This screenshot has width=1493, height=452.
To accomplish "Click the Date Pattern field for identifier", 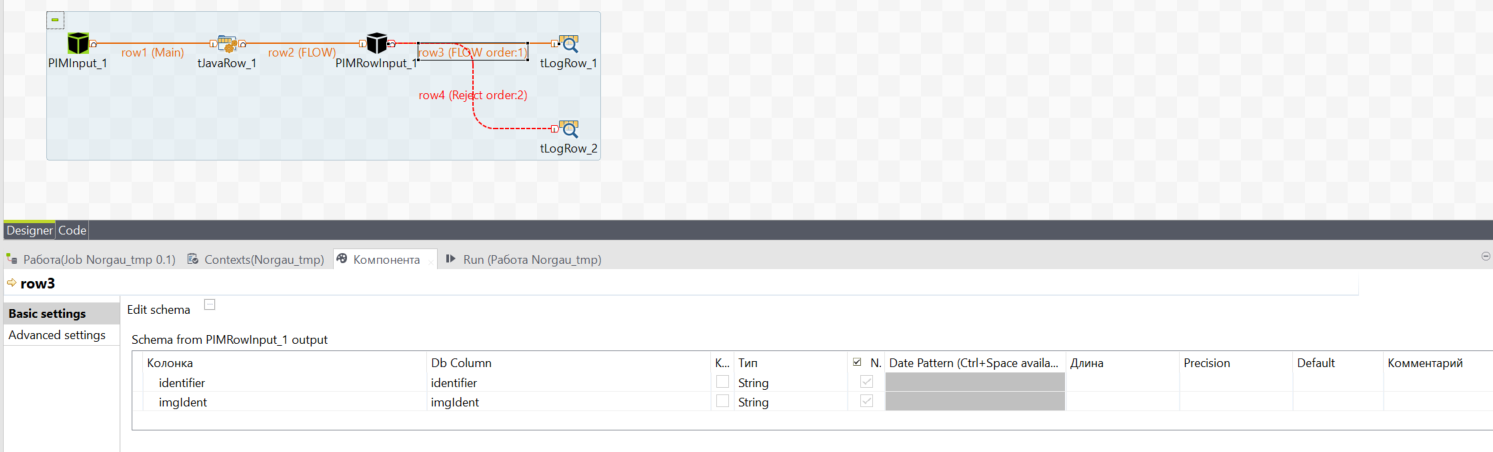I will click(x=975, y=382).
